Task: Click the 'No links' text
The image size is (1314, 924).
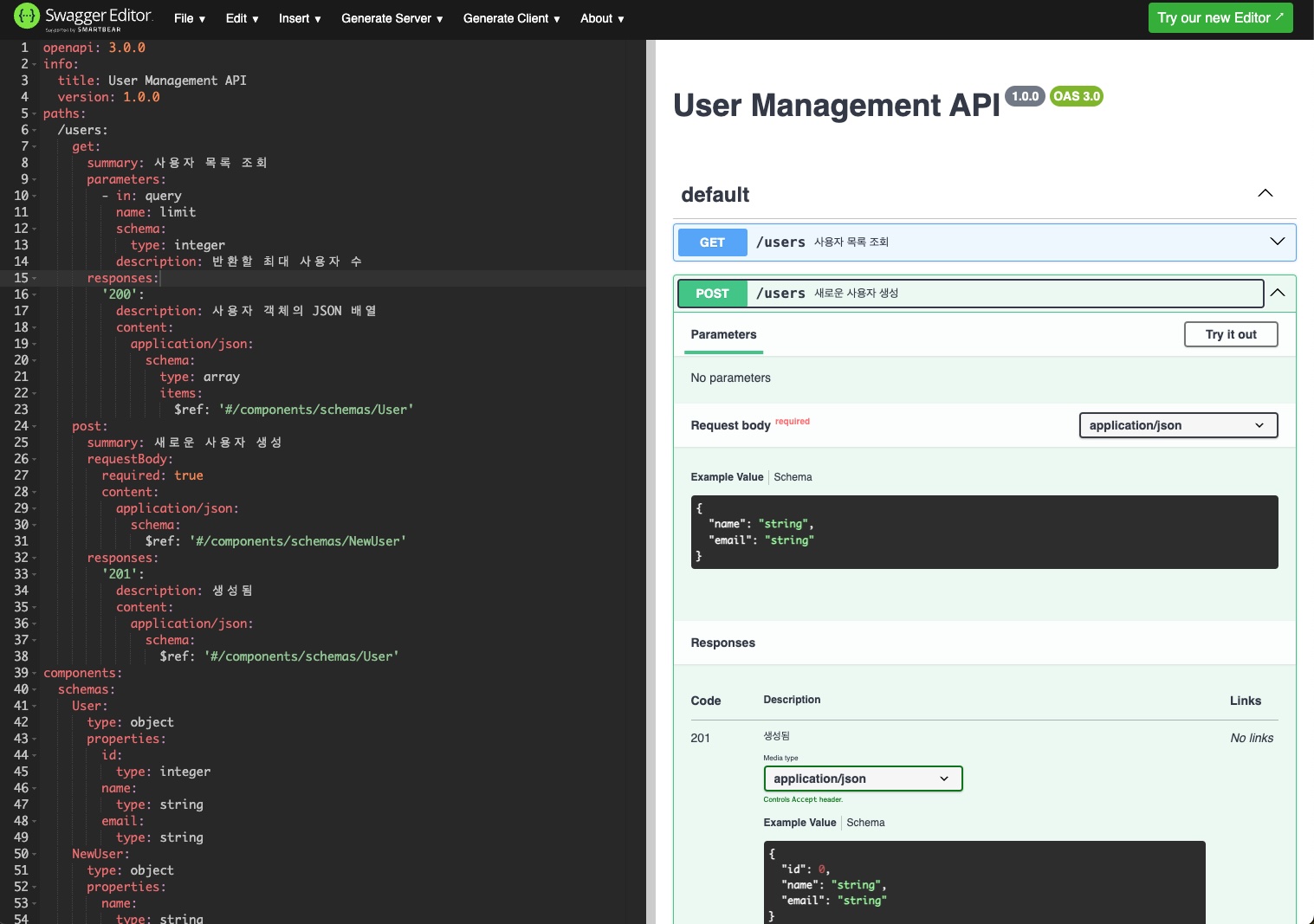Action: click(x=1252, y=738)
